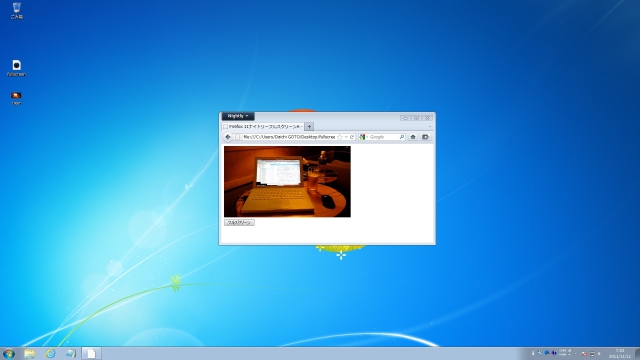Click the laptop and beer photo
640x360 pixels.
287,182
